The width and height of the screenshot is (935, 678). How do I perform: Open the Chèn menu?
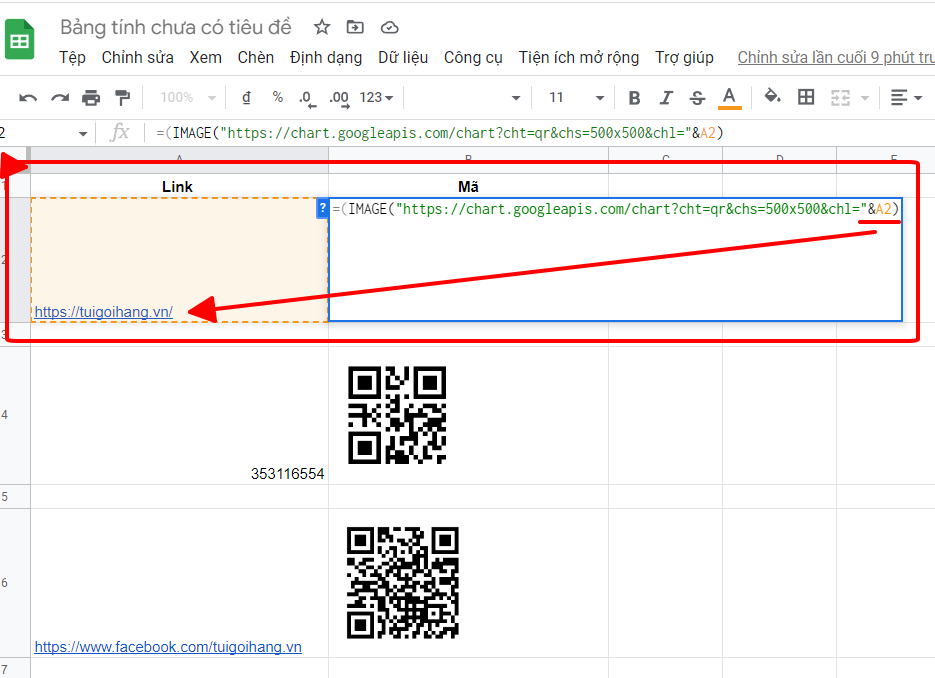tap(256, 57)
